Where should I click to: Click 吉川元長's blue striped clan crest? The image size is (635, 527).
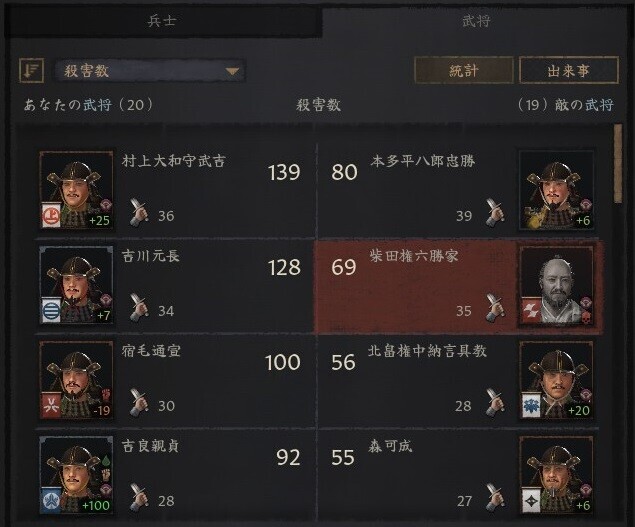(51, 310)
